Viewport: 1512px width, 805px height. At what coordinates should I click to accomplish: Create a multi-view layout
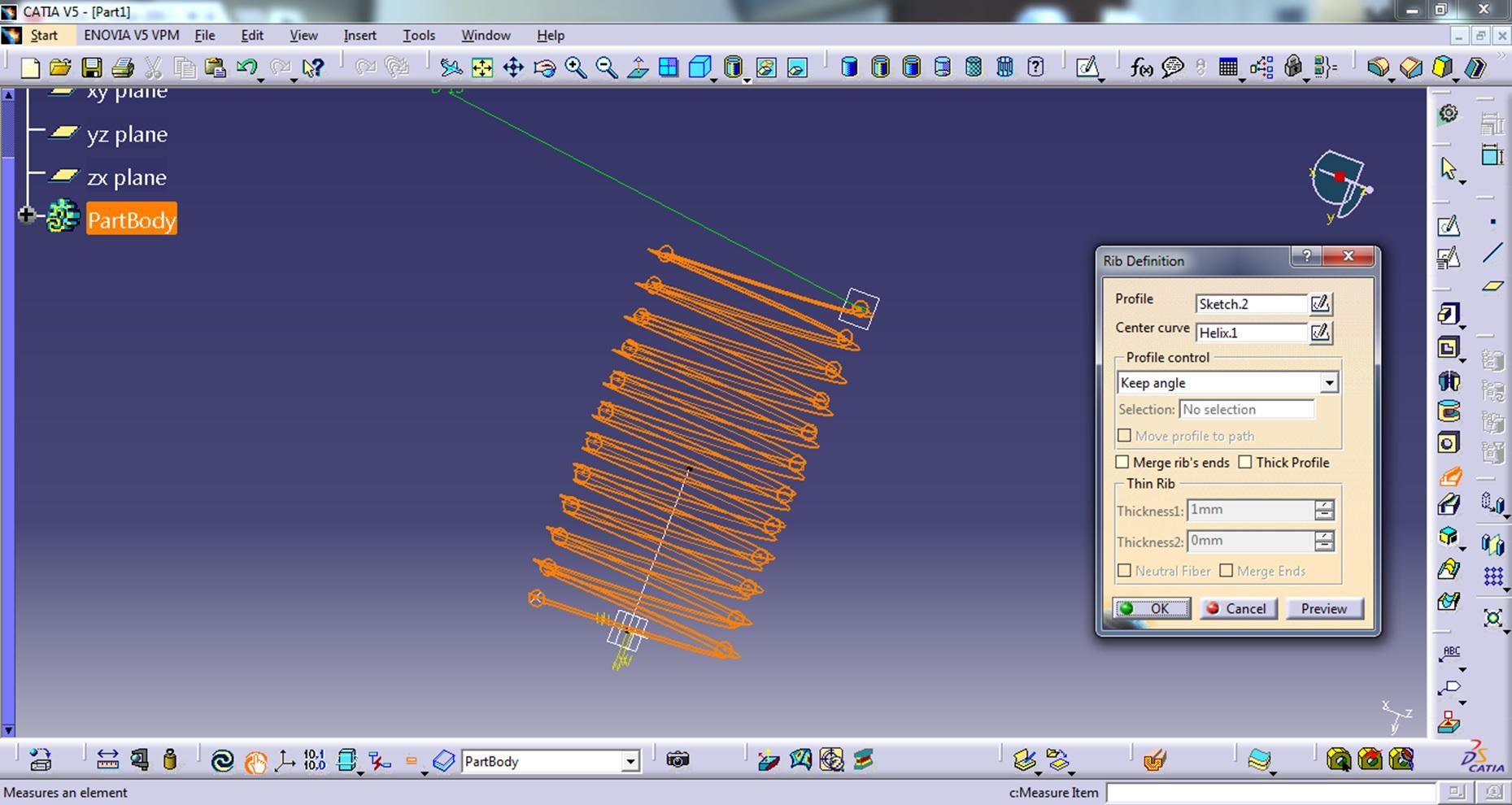pyautogui.click(x=669, y=67)
